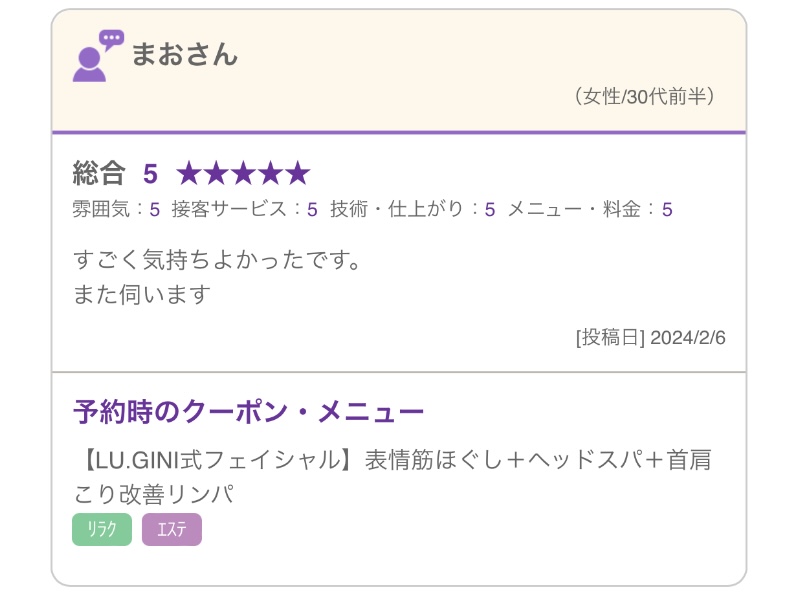The width and height of the screenshot is (791, 593).
Task: Click the fourth rating star
Action: click(270, 174)
